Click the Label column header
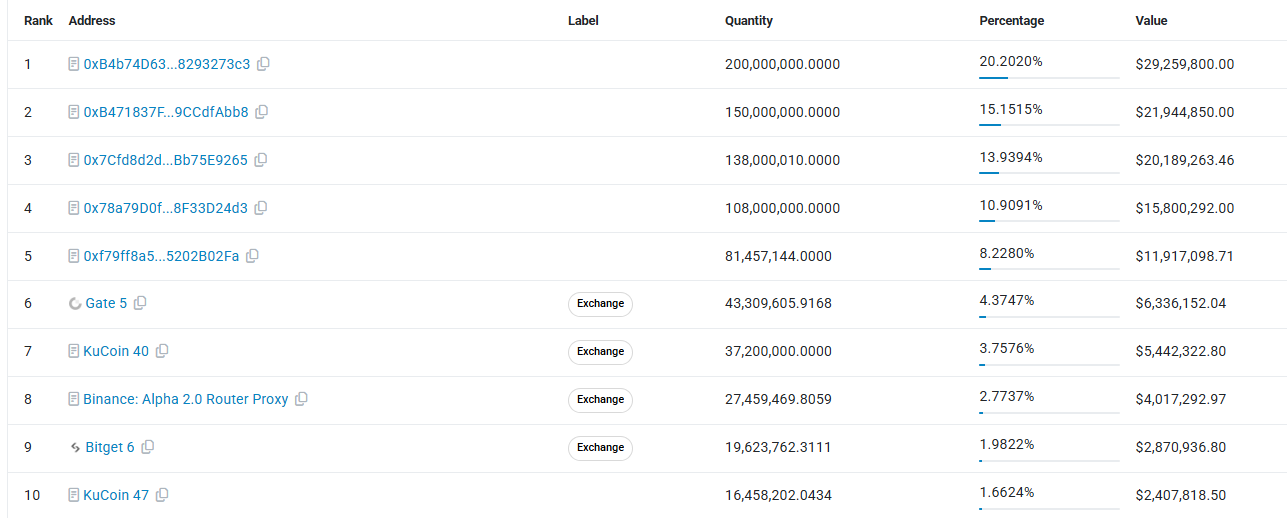Screen dimensions: 1287x518 583,20
